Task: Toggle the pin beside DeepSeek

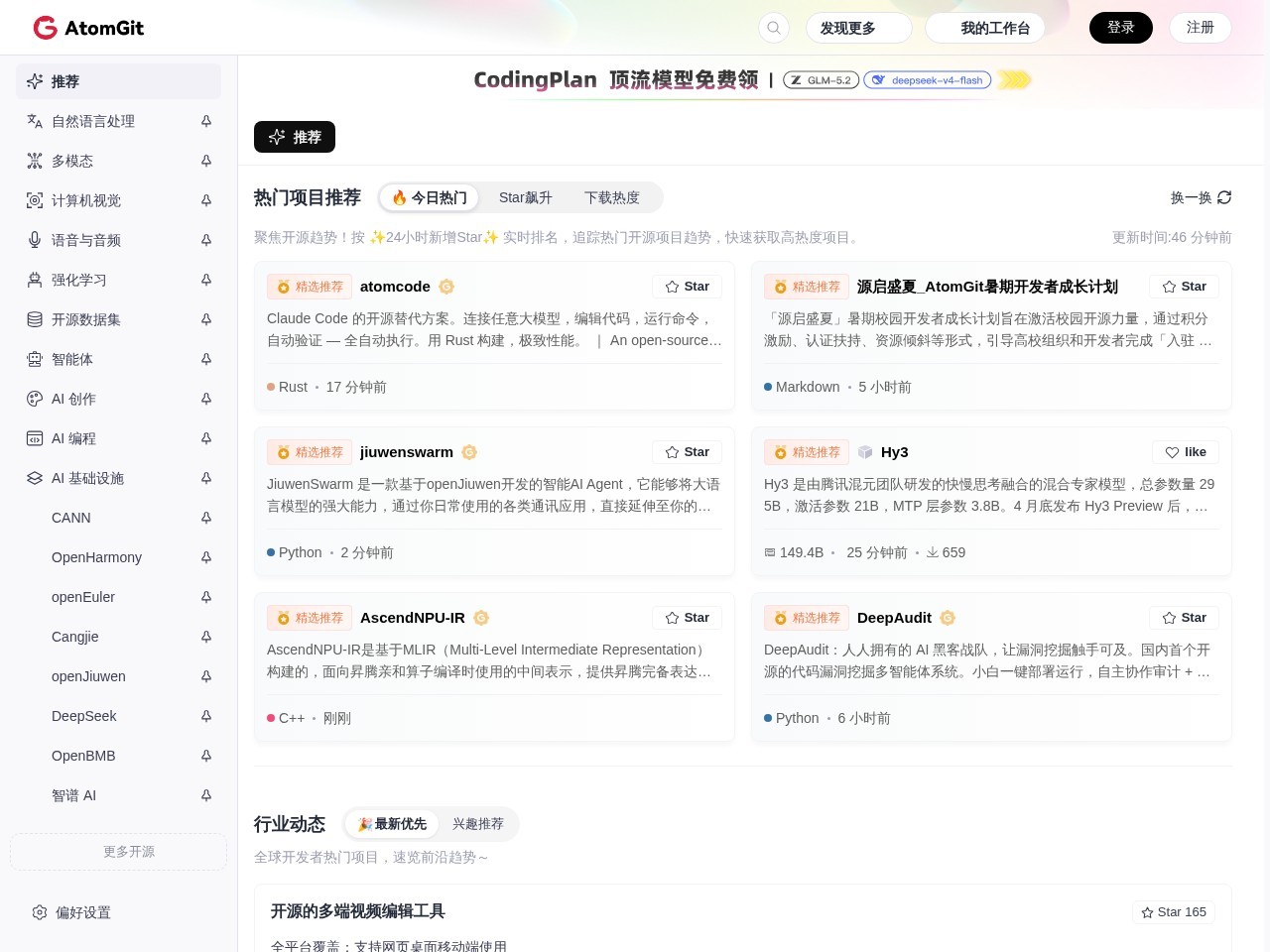Action: tap(206, 716)
